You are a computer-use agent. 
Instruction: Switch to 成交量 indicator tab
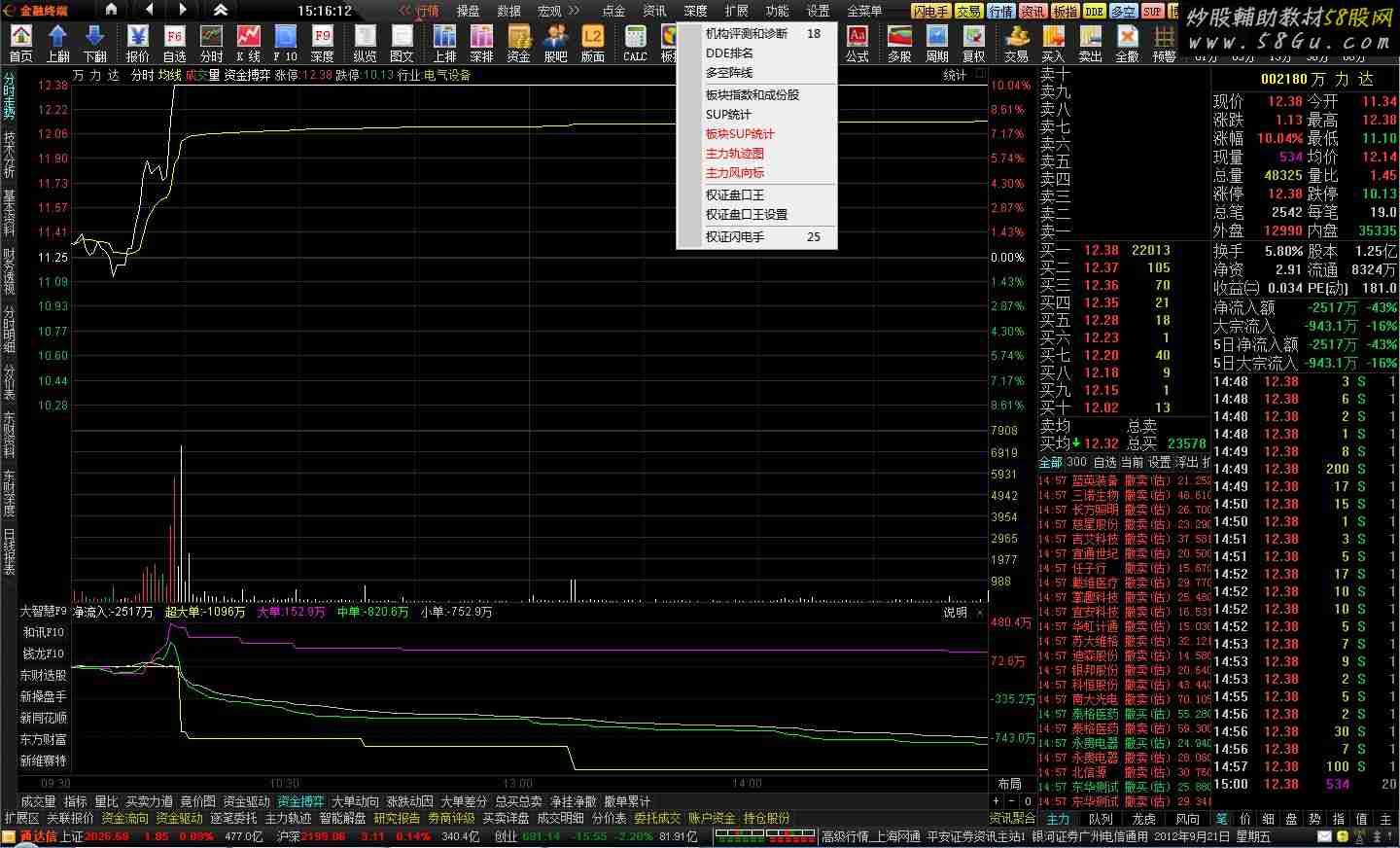click(x=38, y=801)
